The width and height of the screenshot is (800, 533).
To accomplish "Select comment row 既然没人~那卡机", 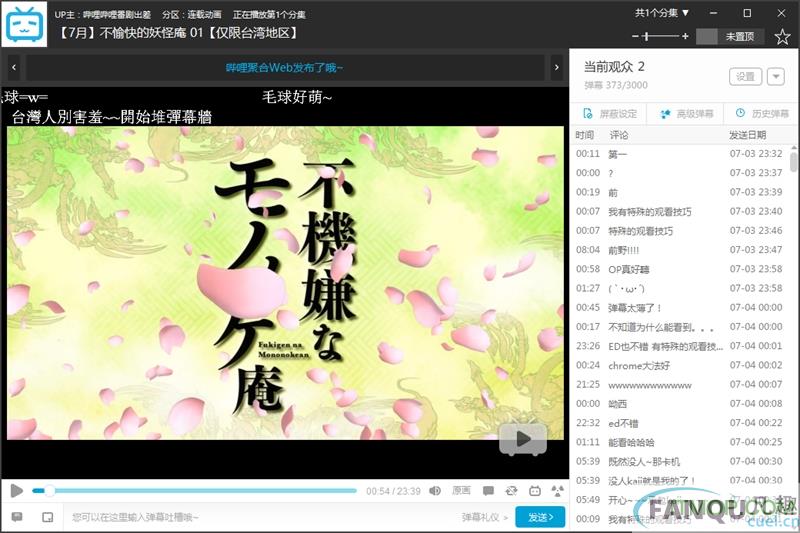I will click(681, 462).
